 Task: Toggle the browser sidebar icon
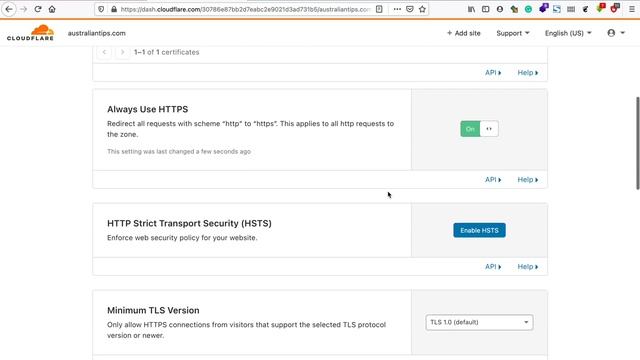coord(486,9)
